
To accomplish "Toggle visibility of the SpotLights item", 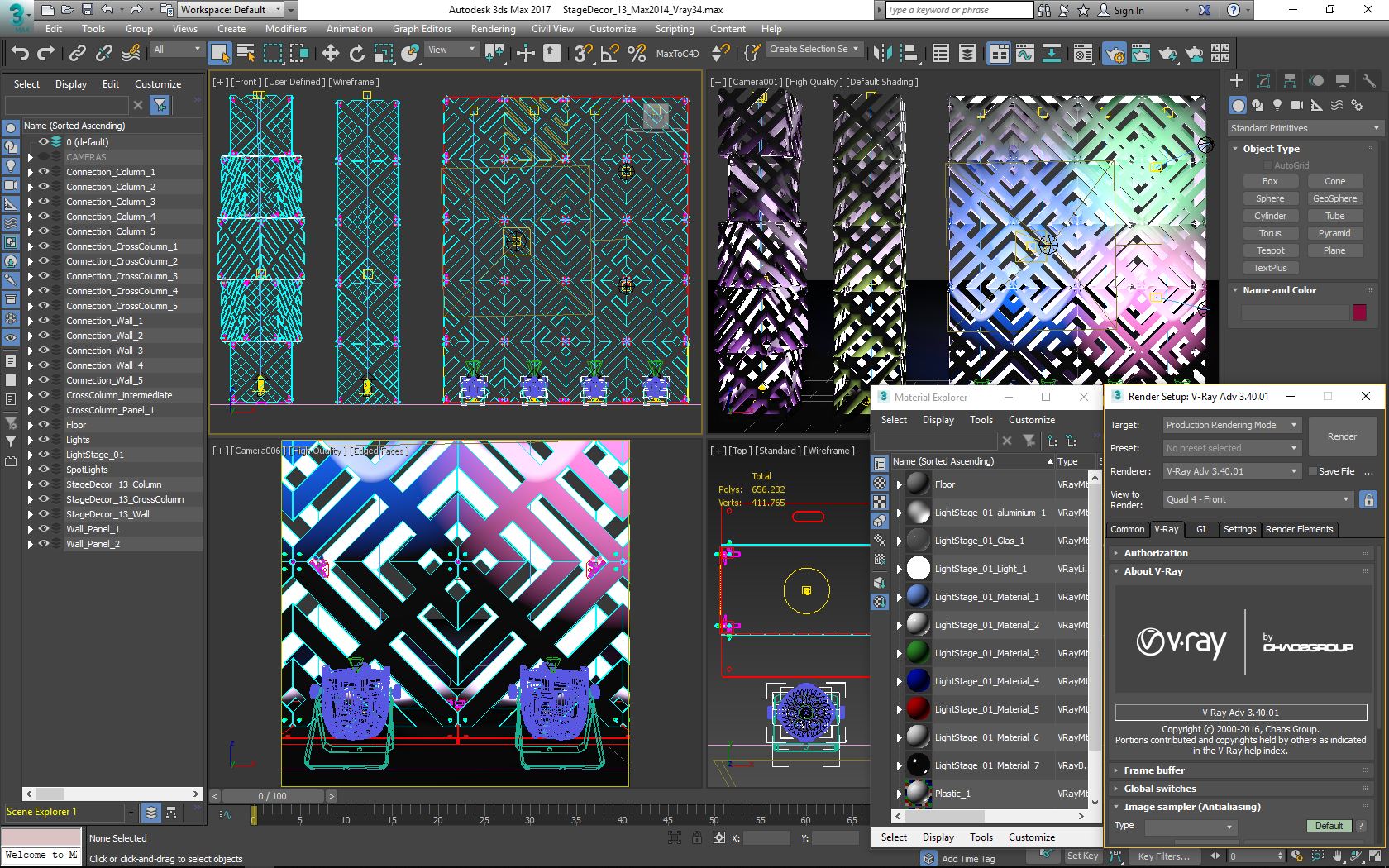I will click(x=45, y=470).
